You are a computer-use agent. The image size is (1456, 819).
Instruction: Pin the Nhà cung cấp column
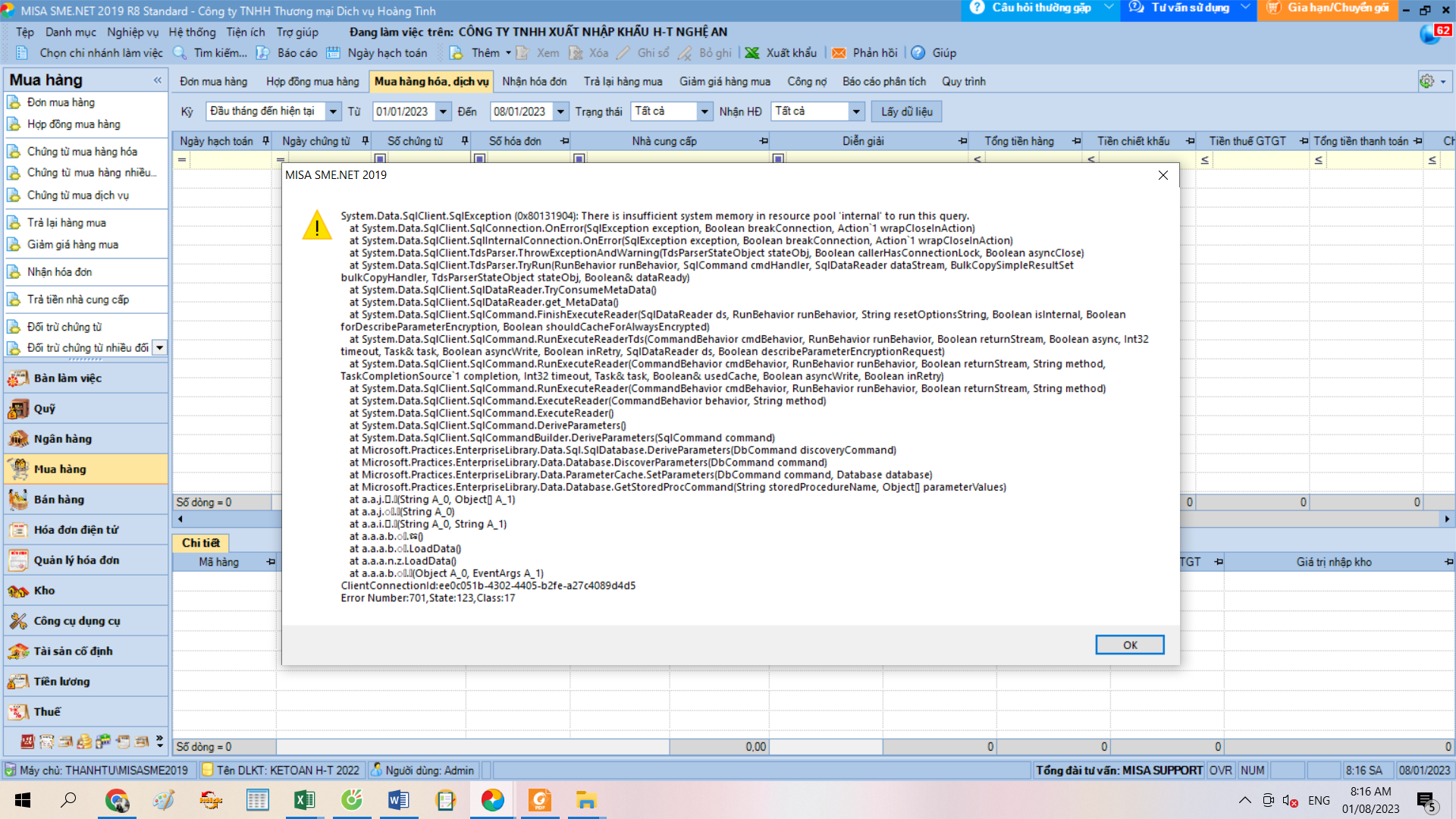764,141
